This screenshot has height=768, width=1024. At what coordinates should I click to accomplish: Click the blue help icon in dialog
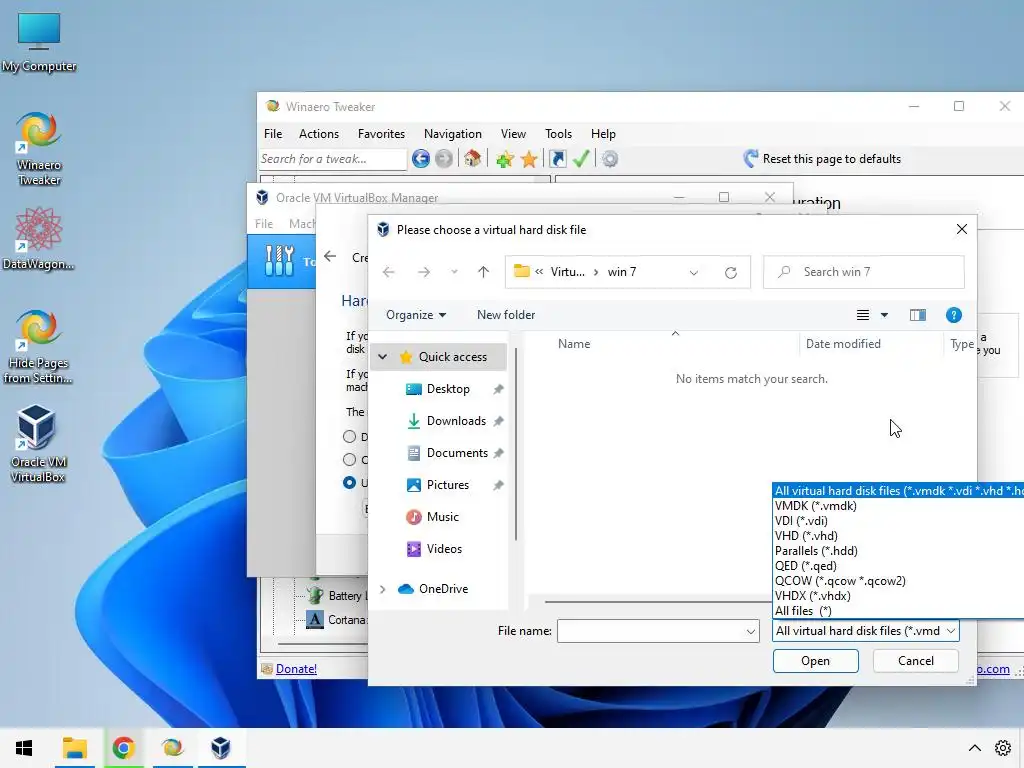953,315
